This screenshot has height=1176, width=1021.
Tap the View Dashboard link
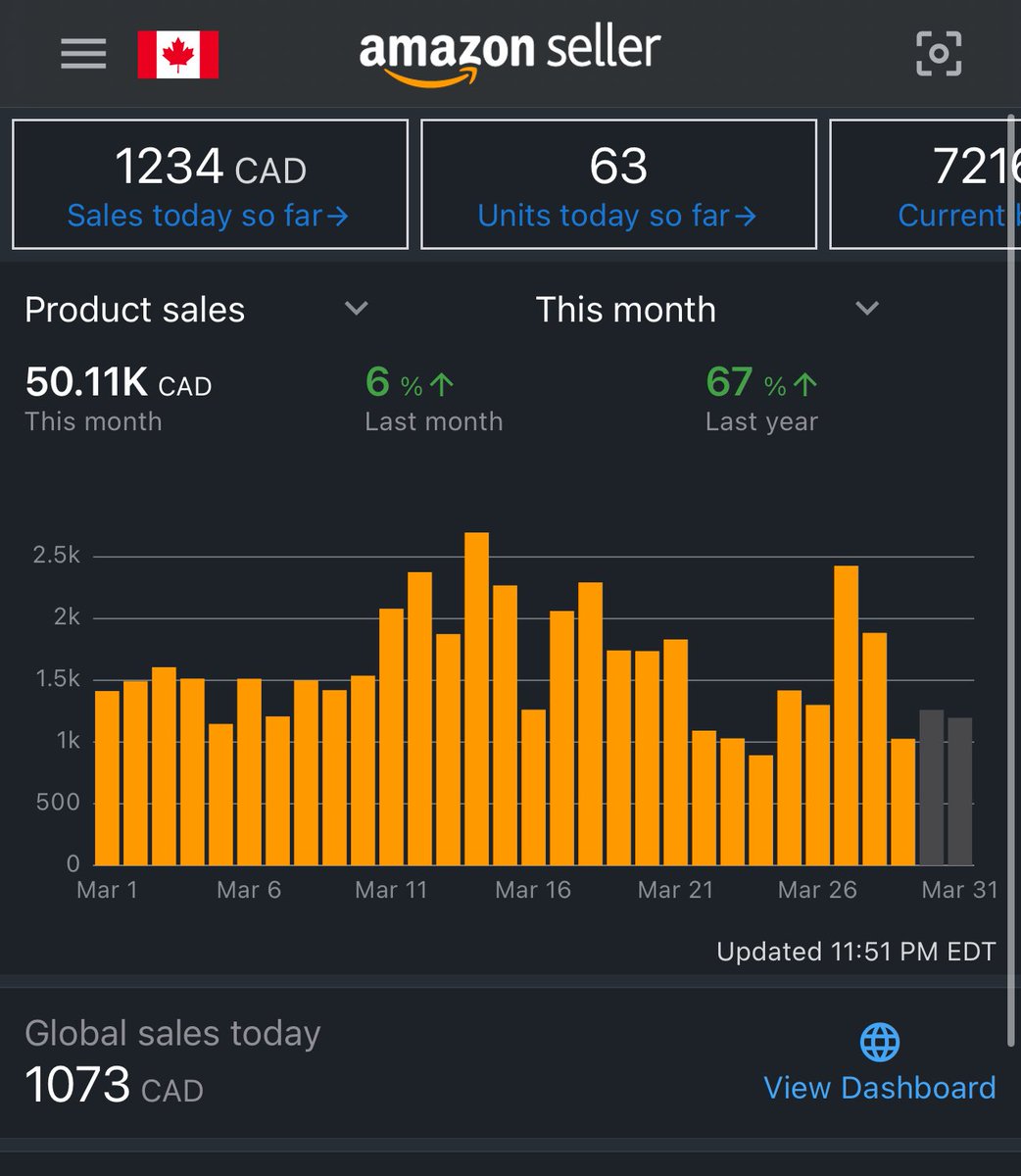pyautogui.click(x=879, y=1088)
